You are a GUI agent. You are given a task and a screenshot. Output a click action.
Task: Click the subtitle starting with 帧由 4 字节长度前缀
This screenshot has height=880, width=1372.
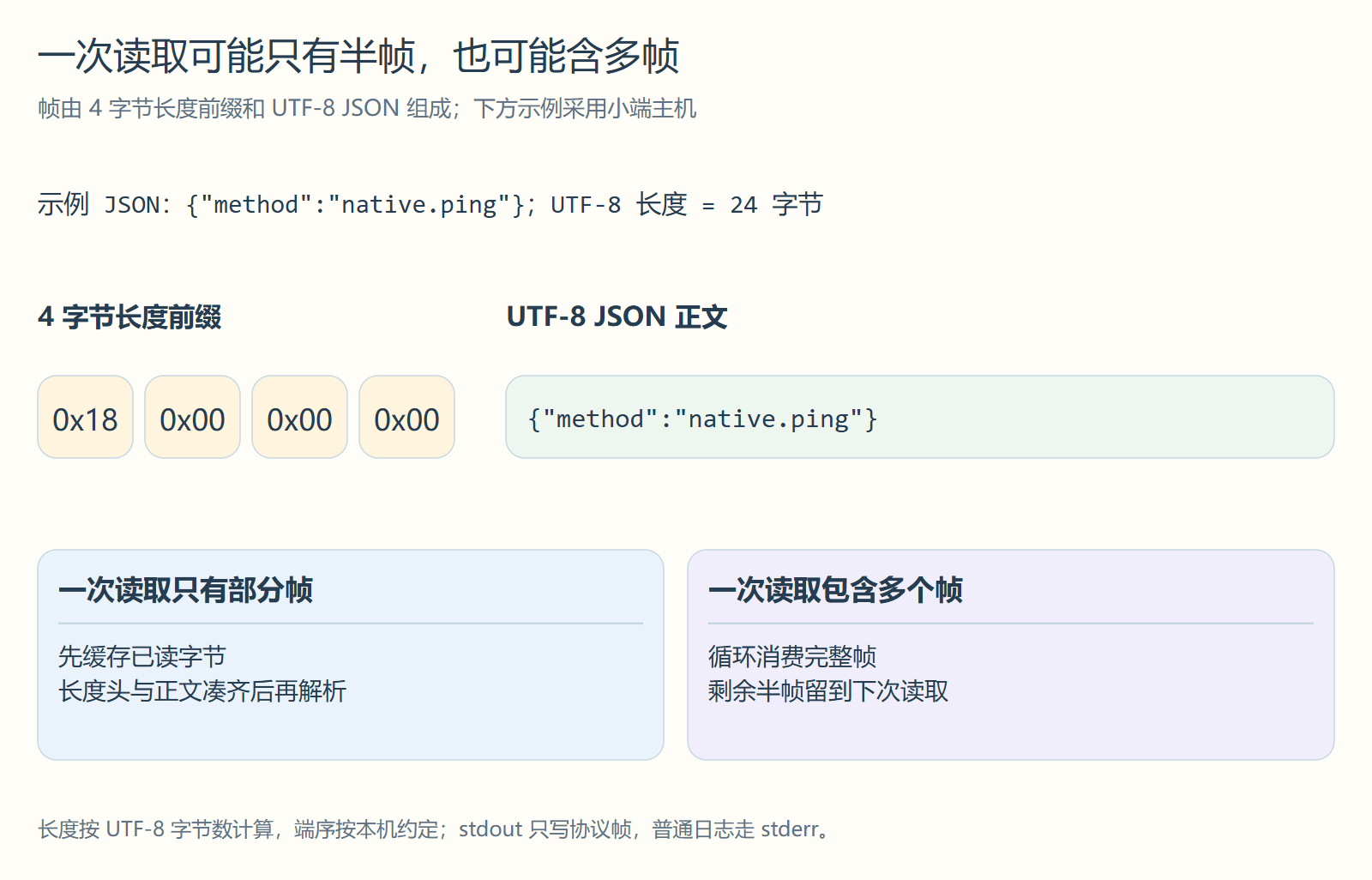pyautogui.click(x=367, y=109)
